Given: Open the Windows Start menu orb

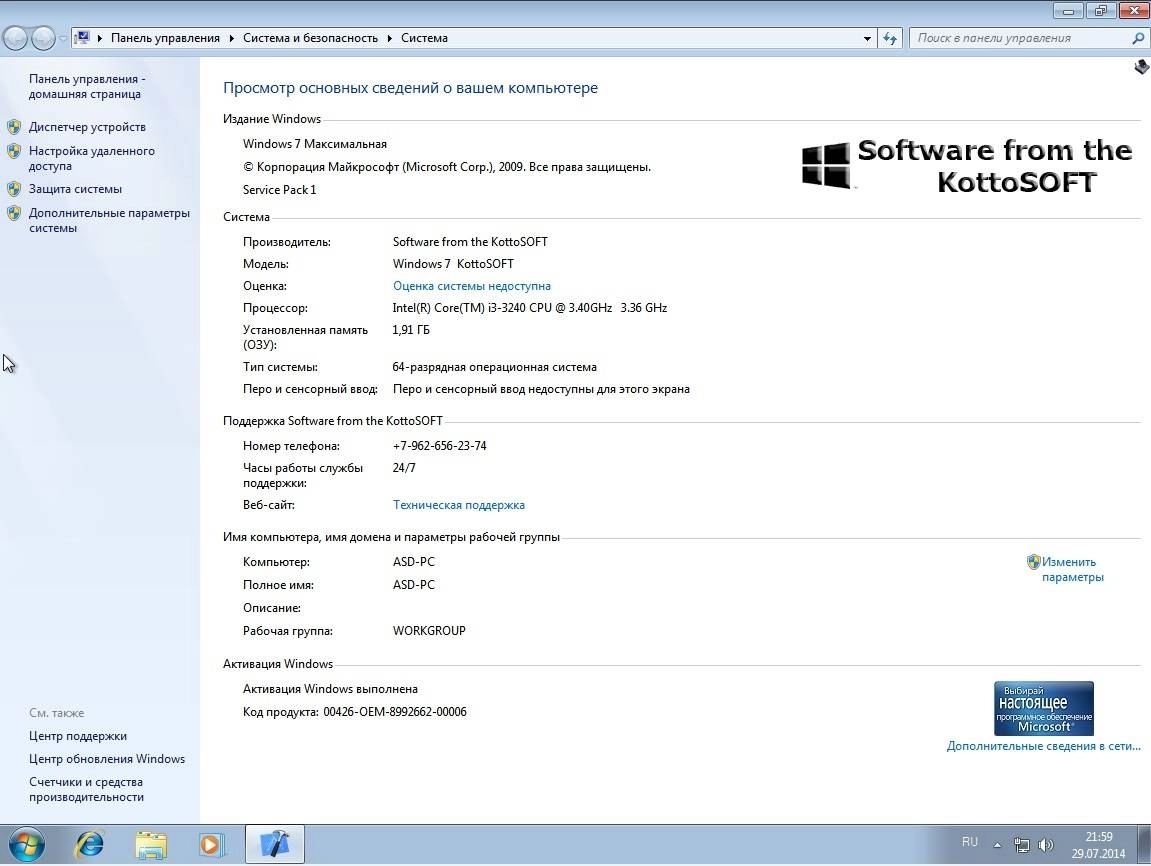Looking at the screenshot, I should click(x=26, y=845).
